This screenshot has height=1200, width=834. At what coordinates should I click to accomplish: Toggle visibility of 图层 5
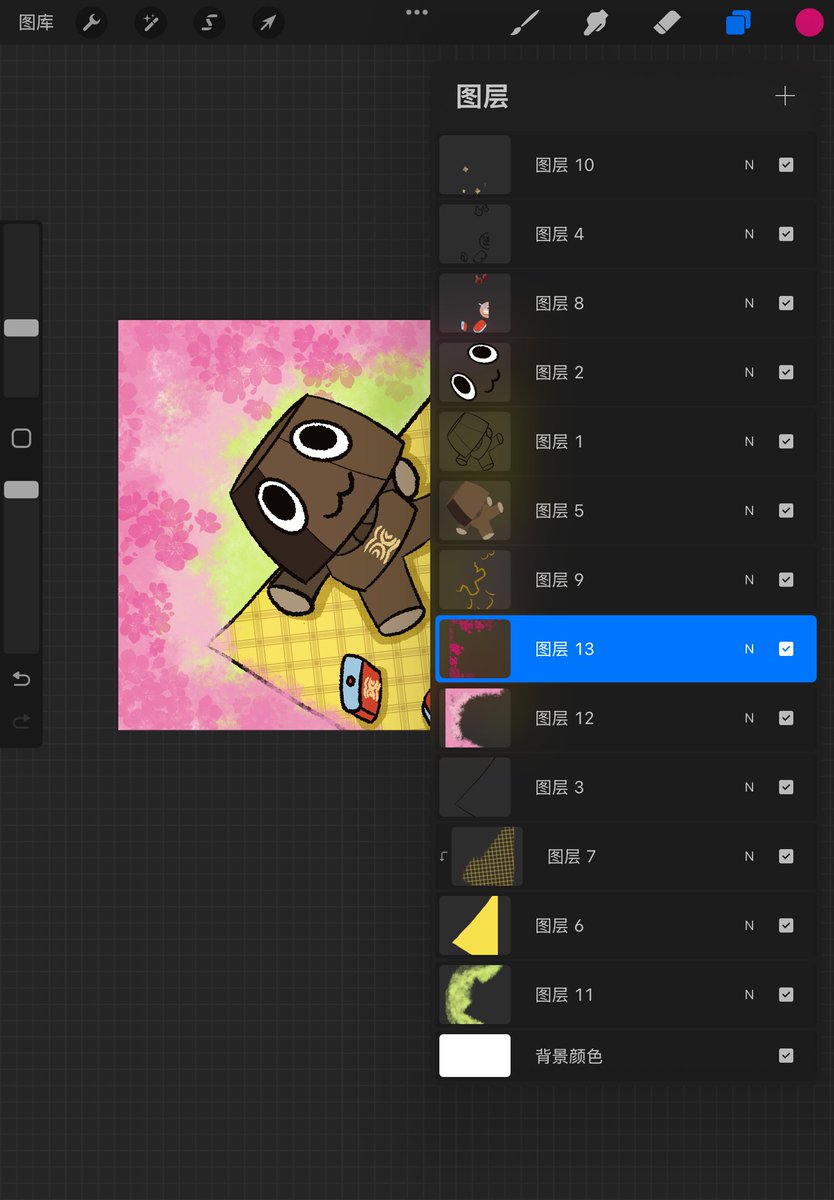(x=786, y=511)
